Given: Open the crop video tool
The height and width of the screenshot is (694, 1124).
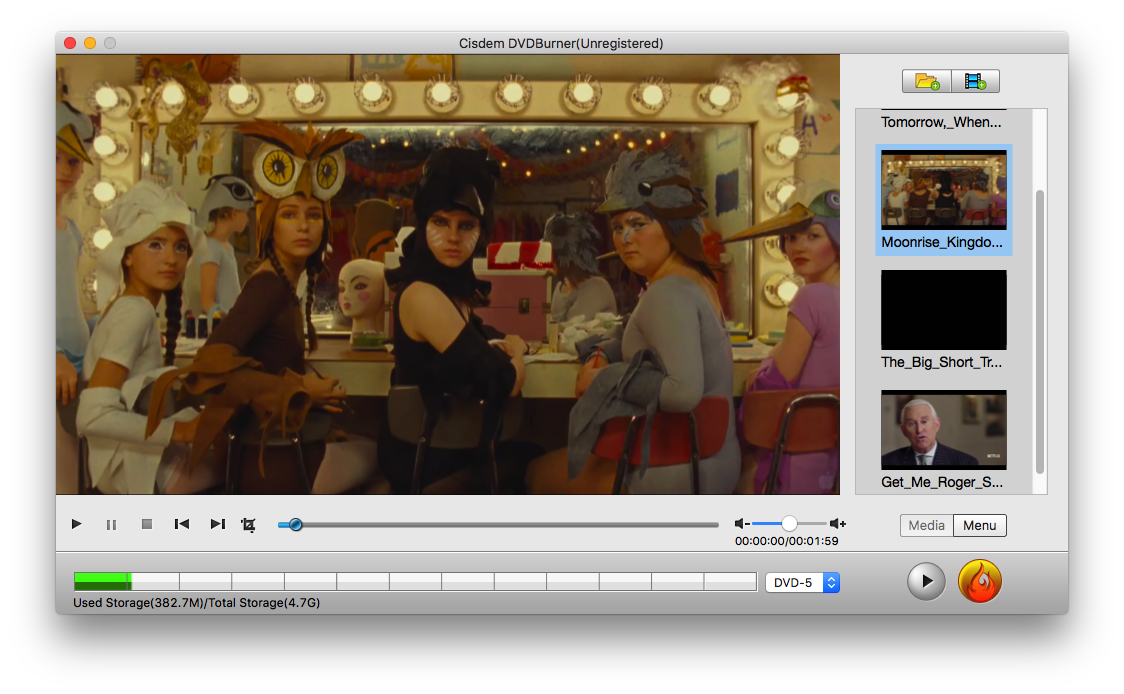Looking at the screenshot, I should pyautogui.click(x=249, y=524).
